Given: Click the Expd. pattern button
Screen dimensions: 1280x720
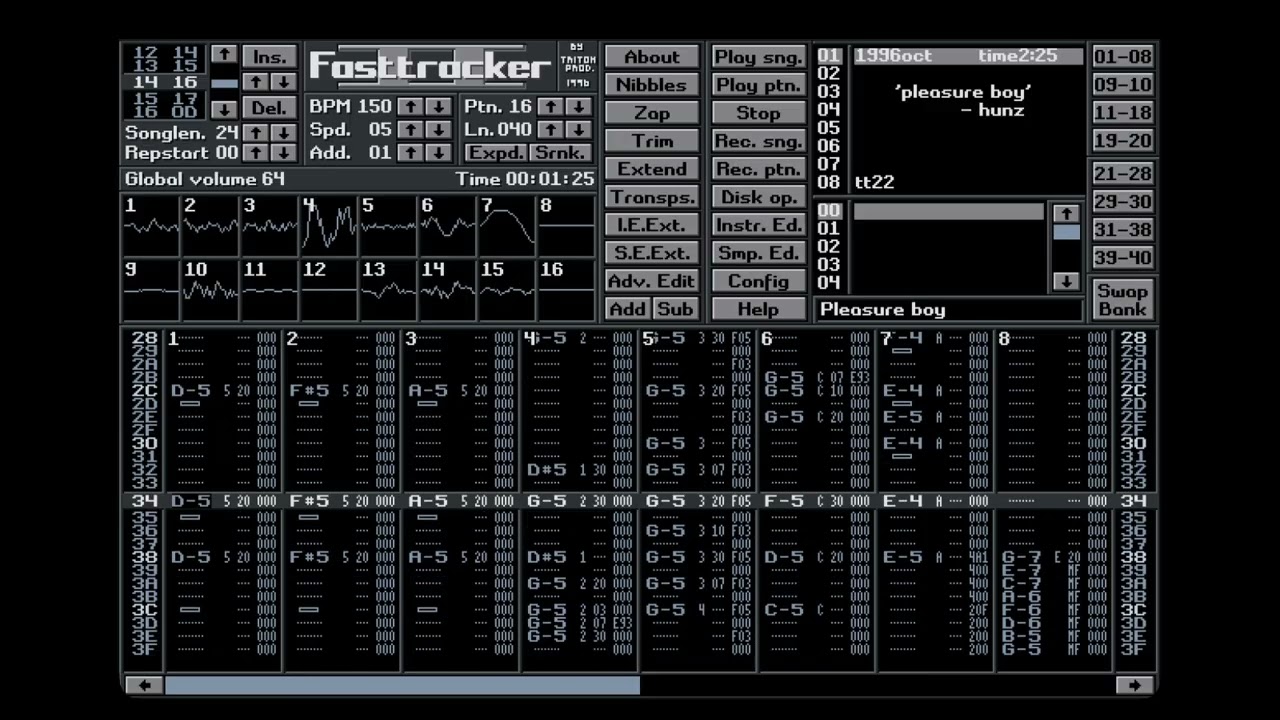Looking at the screenshot, I should [496, 152].
